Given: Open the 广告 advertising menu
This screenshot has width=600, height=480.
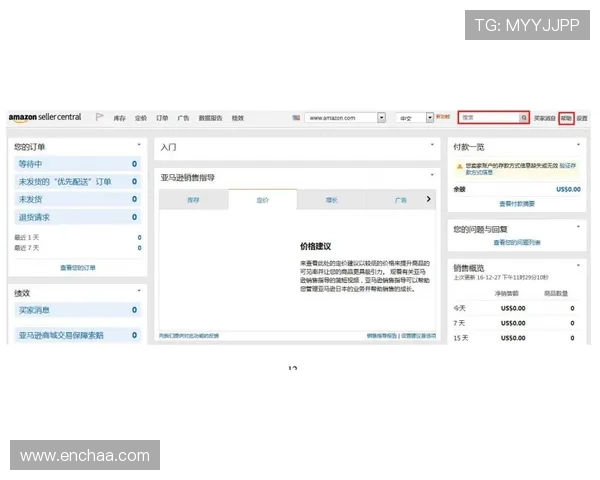Looking at the screenshot, I should click(x=183, y=118).
